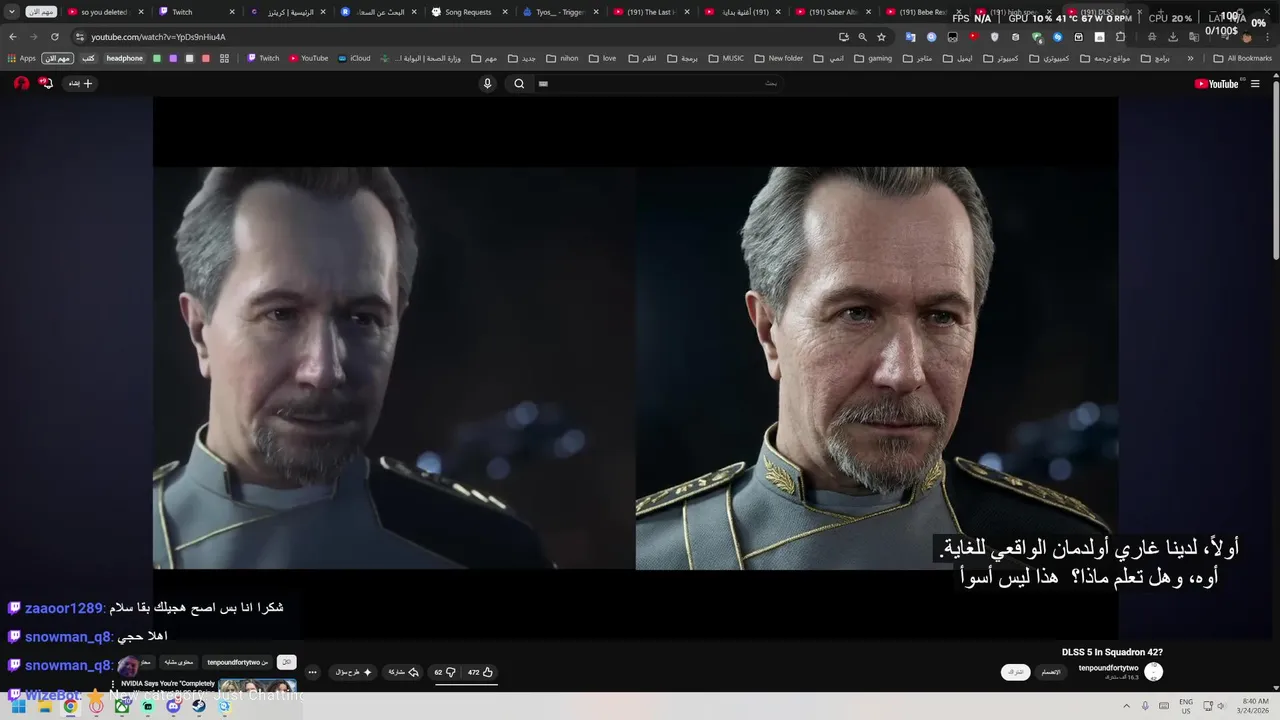
Task: Open the YouTube account avatar menu
Action: 21,83
